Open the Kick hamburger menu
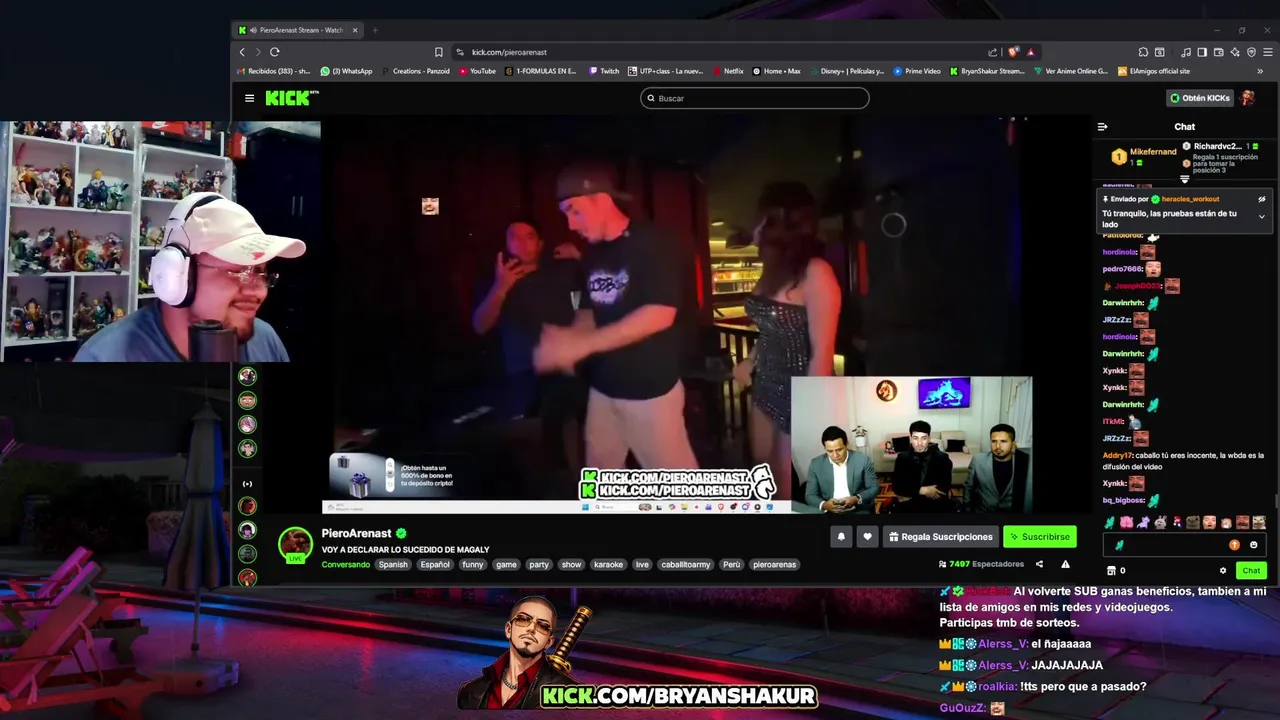1280x720 pixels. point(249,98)
